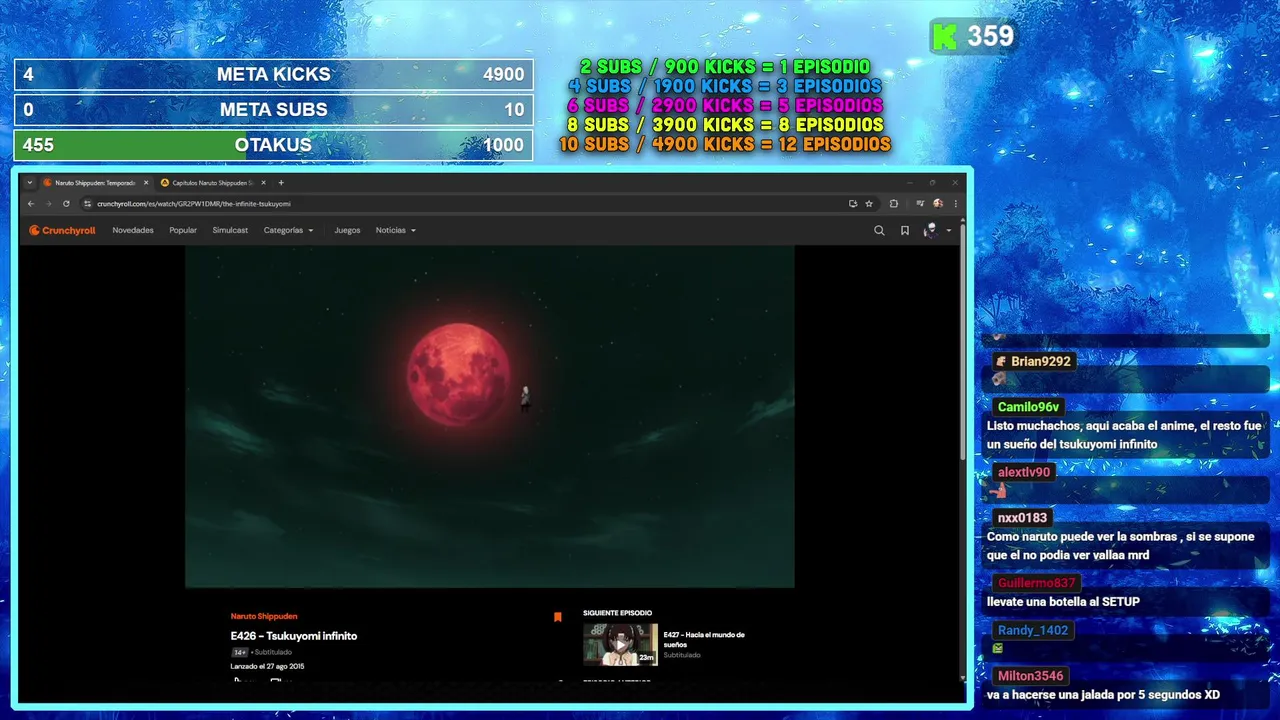Image resolution: width=1280 pixels, height=720 pixels.
Task: Click chat username Randy_1402
Action: pyautogui.click(x=1033, y=630)
